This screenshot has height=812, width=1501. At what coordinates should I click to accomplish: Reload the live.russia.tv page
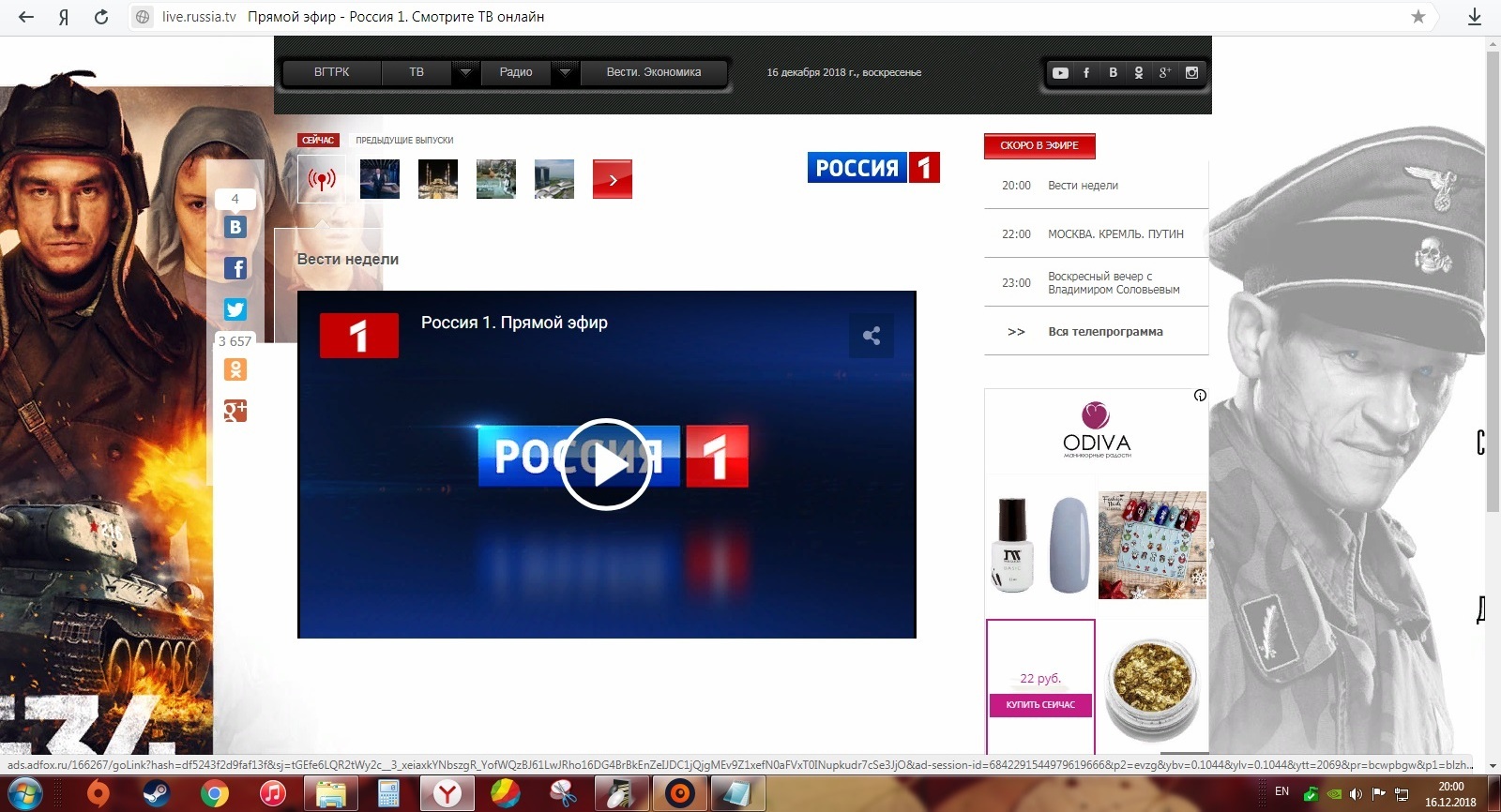coord(101,17)
